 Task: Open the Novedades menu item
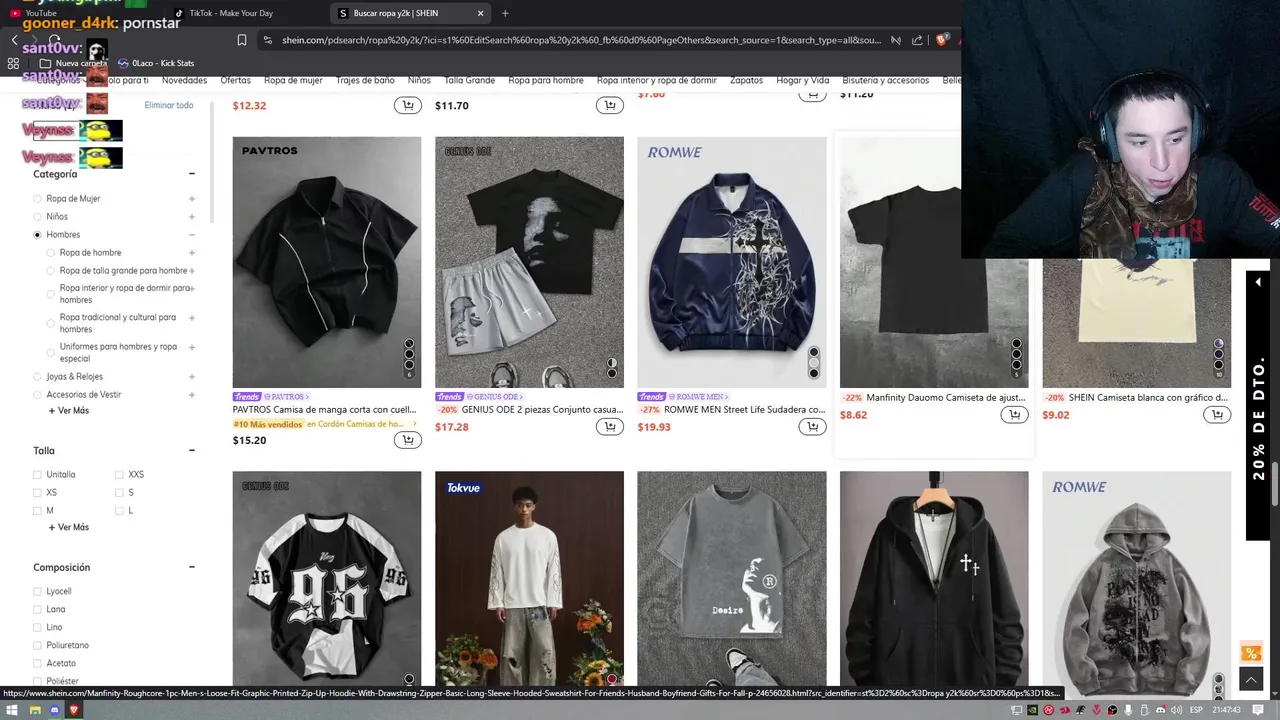click(184, 80)
